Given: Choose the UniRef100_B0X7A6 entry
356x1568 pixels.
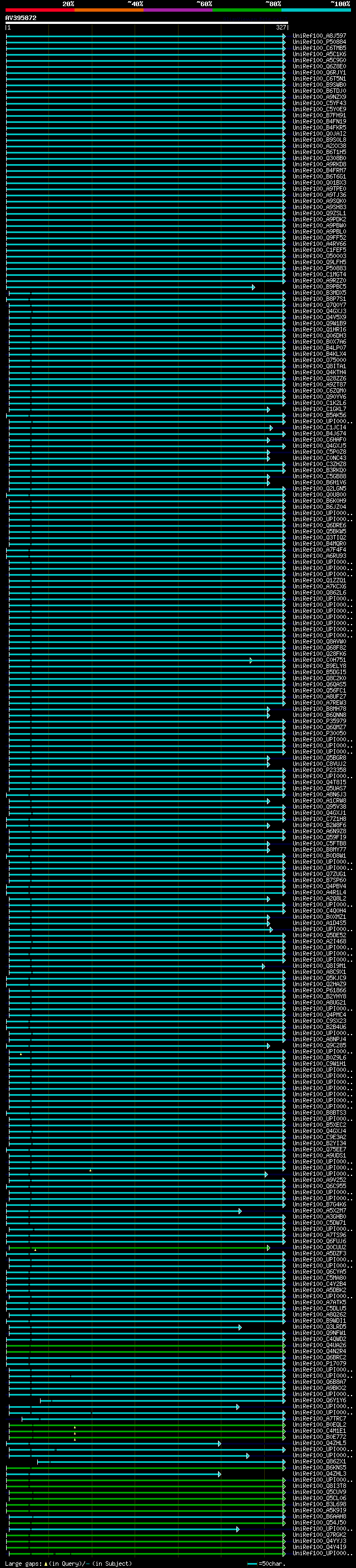Looking at the screenshot, I should [319, 342].
